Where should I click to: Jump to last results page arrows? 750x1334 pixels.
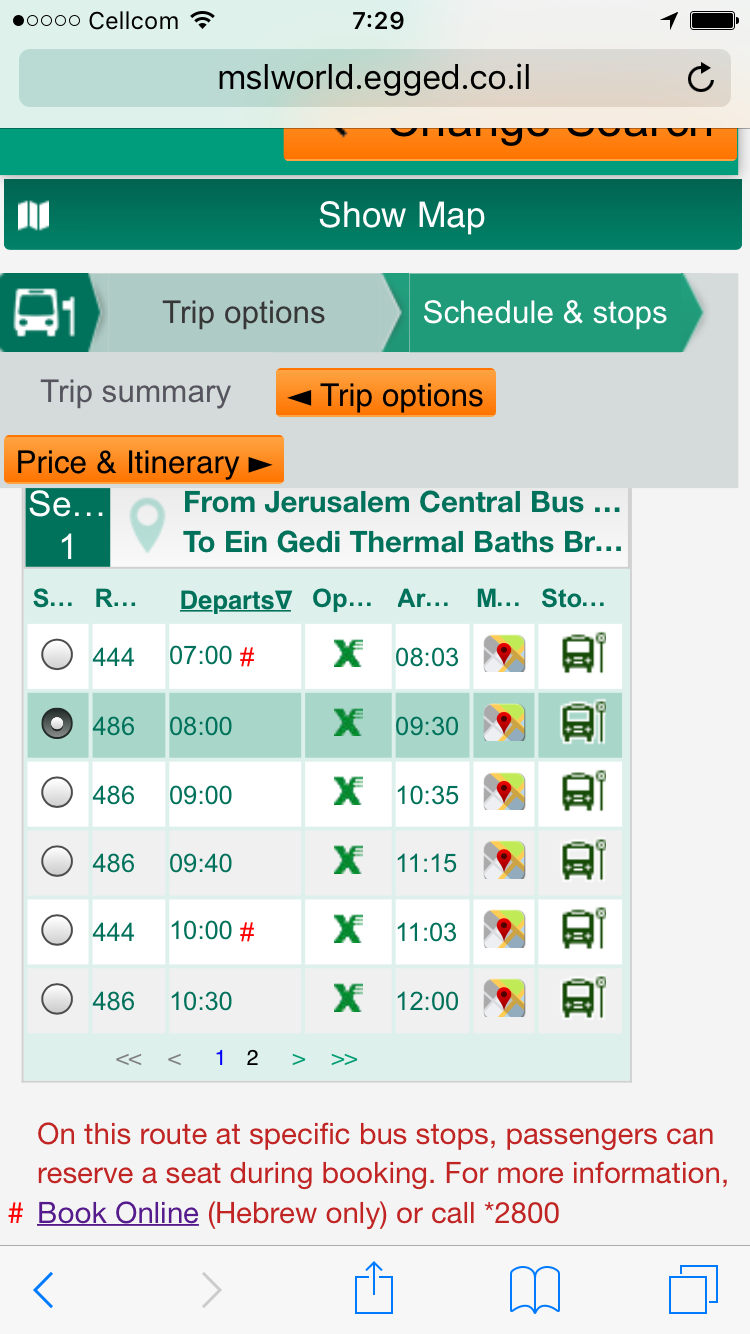pyautogui.click(x=344, y=1059)
